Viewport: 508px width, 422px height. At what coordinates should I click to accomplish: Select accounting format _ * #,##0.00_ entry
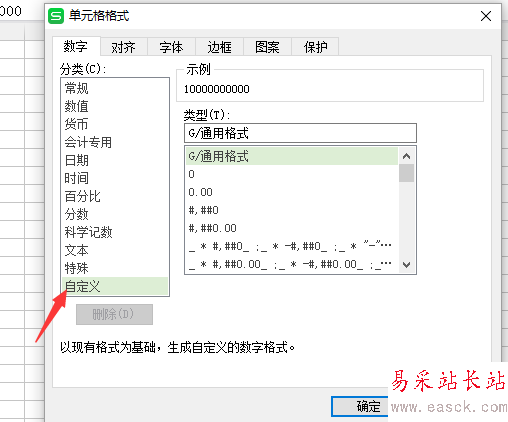(292, 264)
